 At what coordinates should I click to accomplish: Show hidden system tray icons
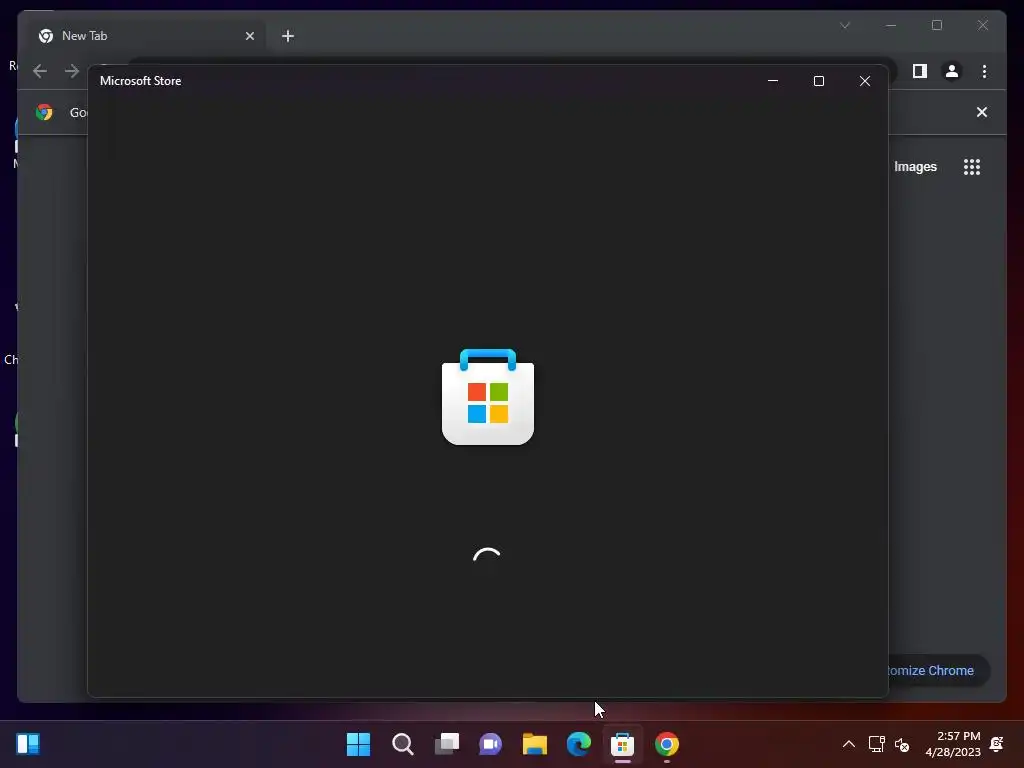click(848, 744)
